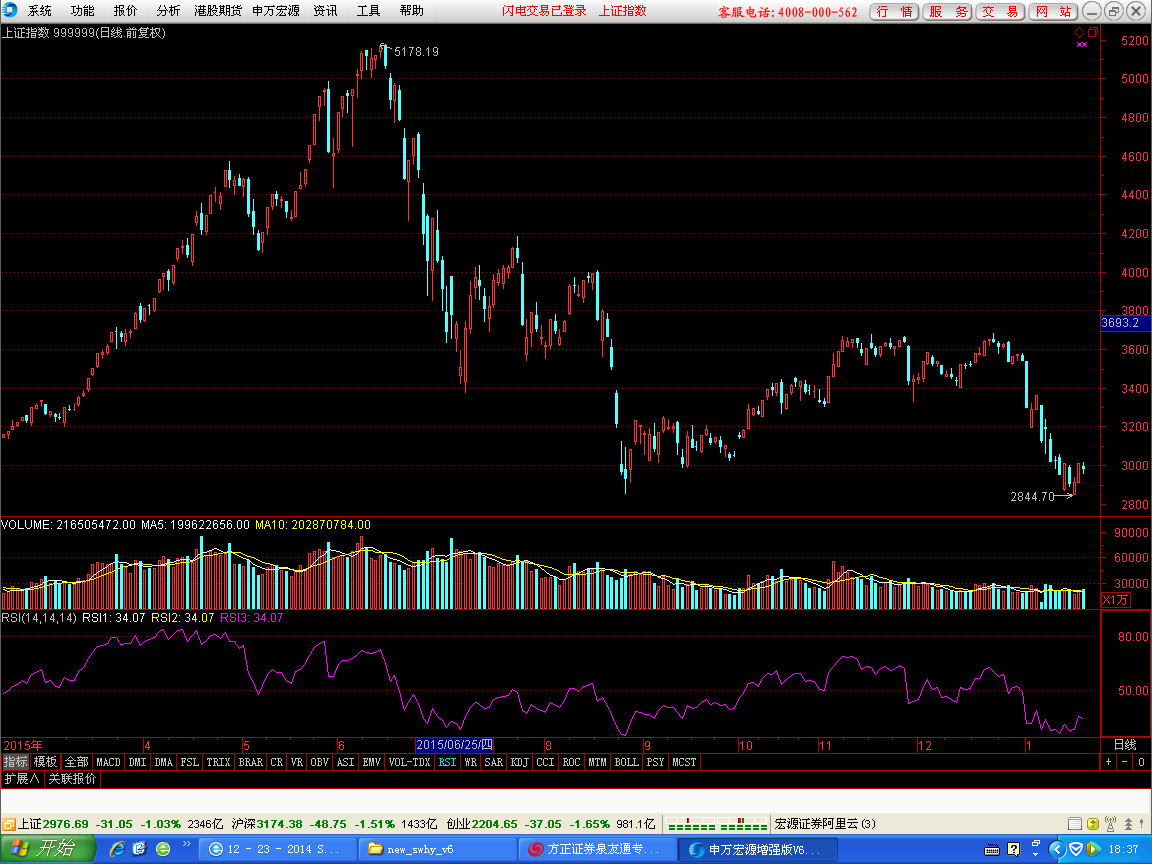Click the antenna signal icon in the status bar
1152x864 pixels.
(x=1110, y=824)
